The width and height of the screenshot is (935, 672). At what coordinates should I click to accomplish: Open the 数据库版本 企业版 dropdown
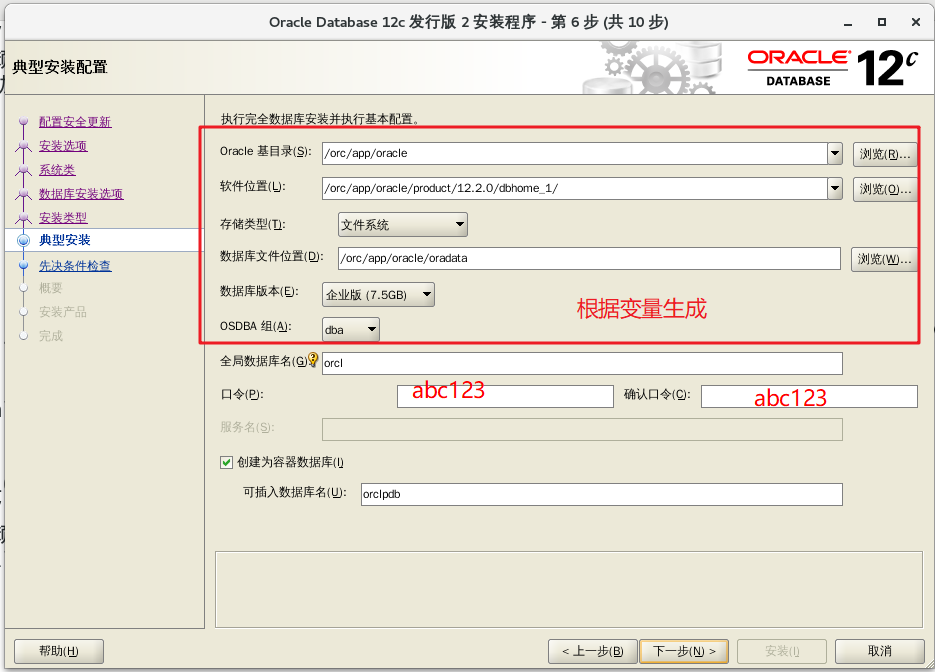[378, 295]
